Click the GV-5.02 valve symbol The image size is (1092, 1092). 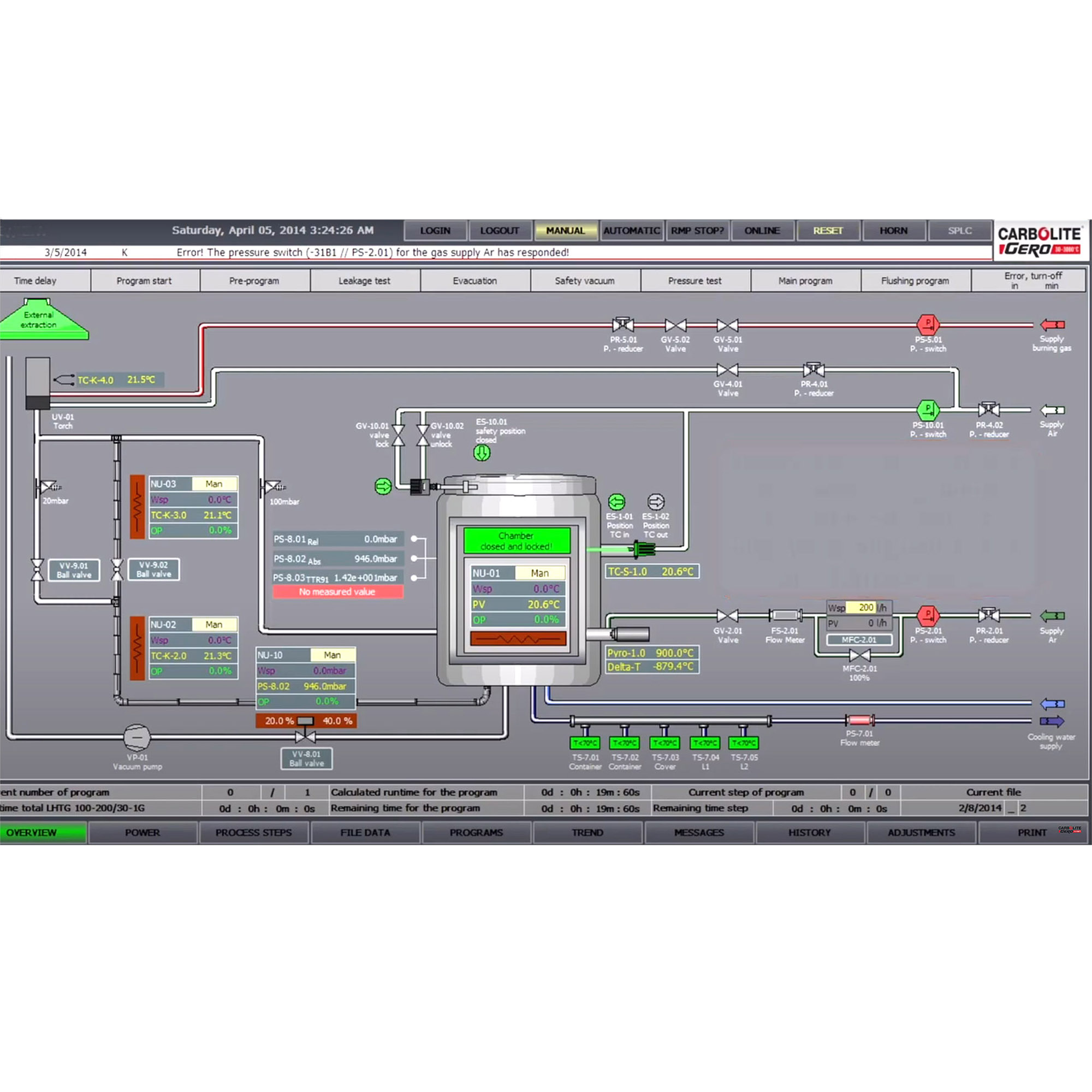click(675, 325)
